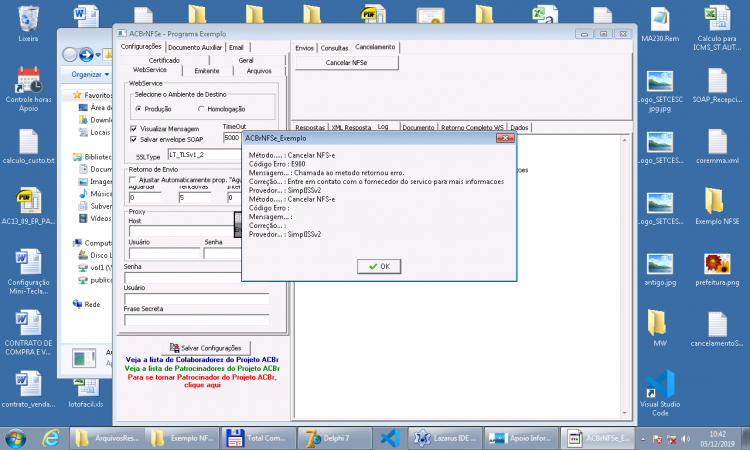Open the MW folder icon

pos(660,328)
